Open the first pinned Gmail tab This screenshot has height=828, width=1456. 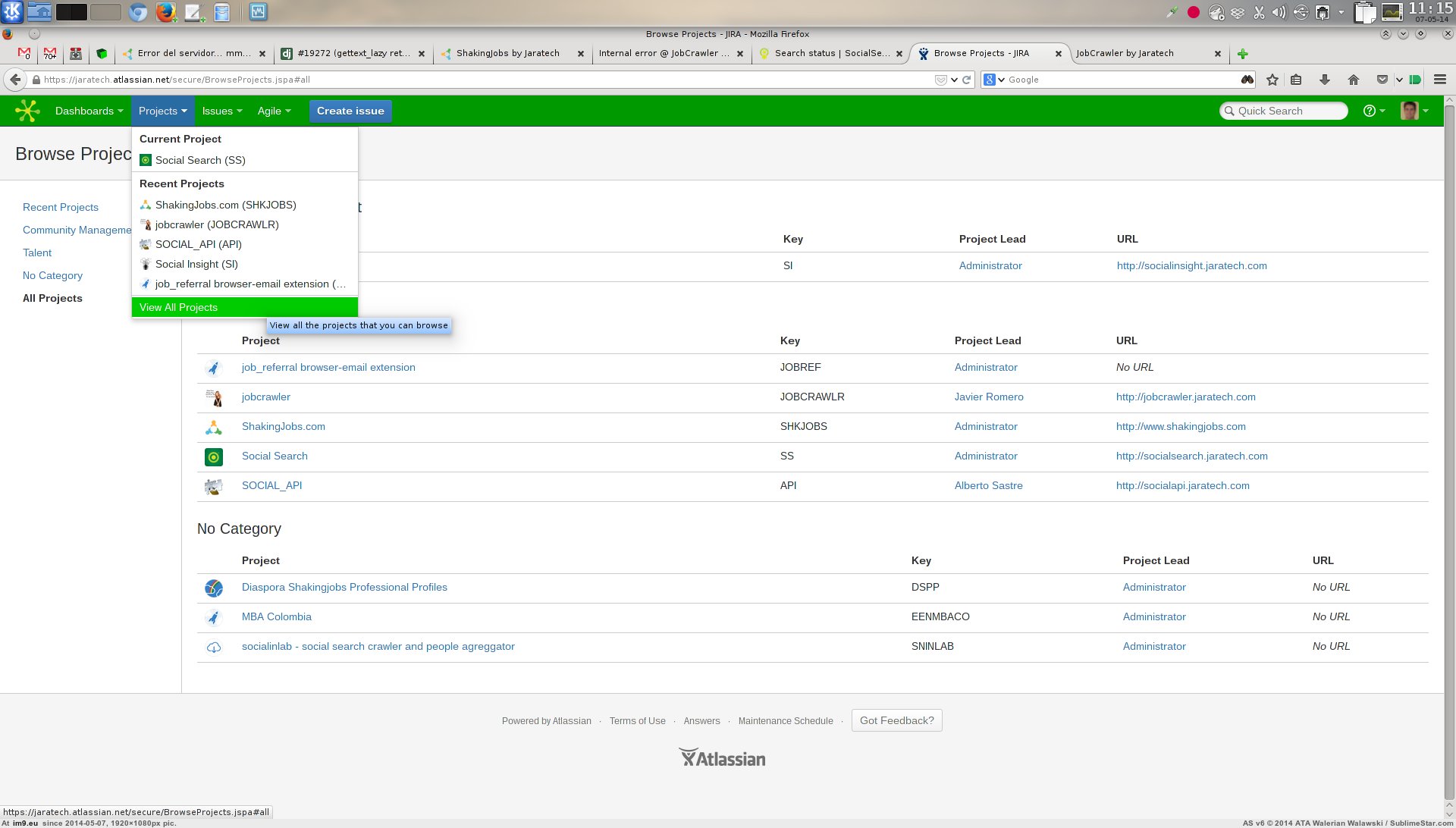click(24, 53)
